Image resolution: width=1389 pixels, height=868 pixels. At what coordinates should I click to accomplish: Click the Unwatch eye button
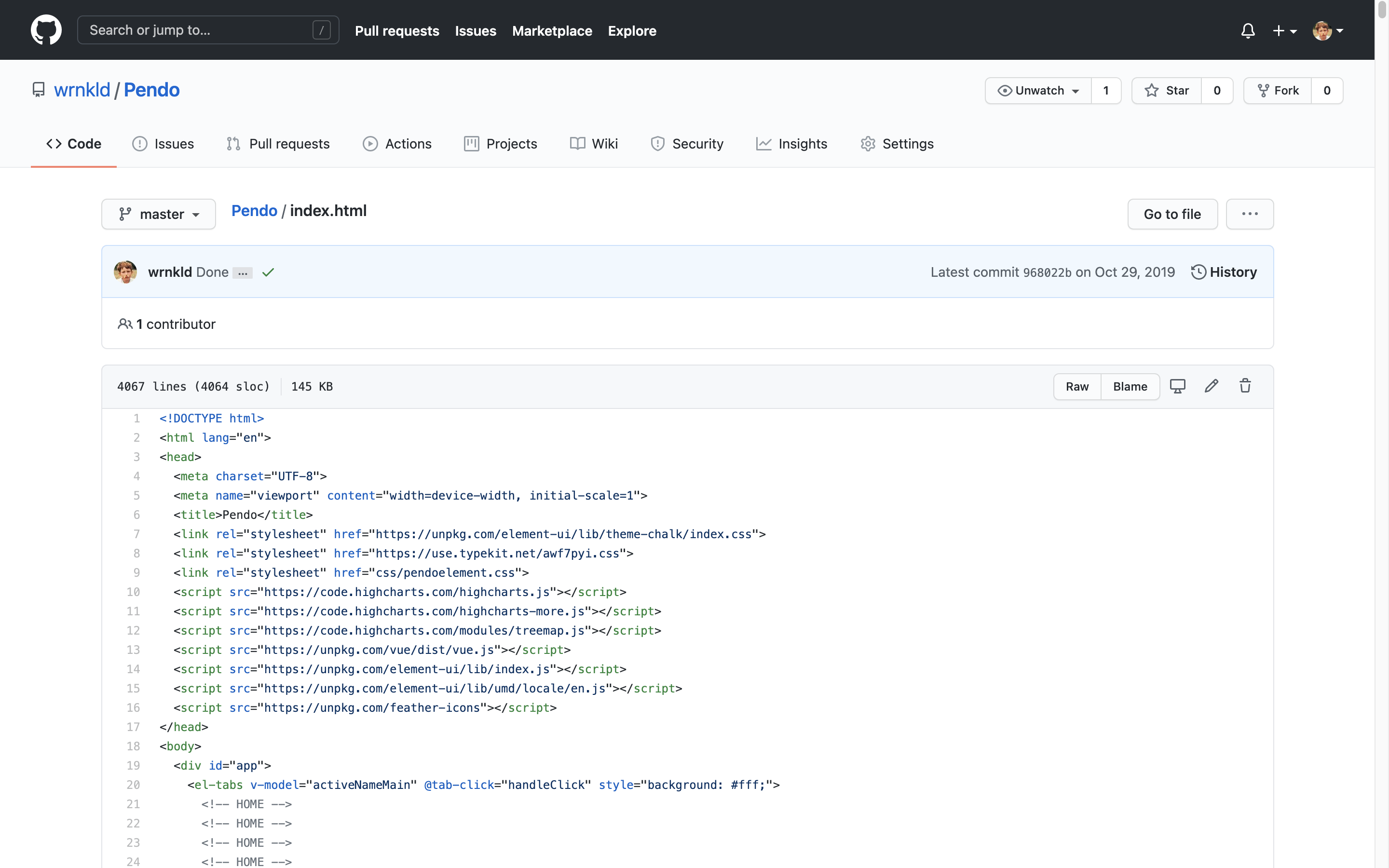(x=1038, y=91)
